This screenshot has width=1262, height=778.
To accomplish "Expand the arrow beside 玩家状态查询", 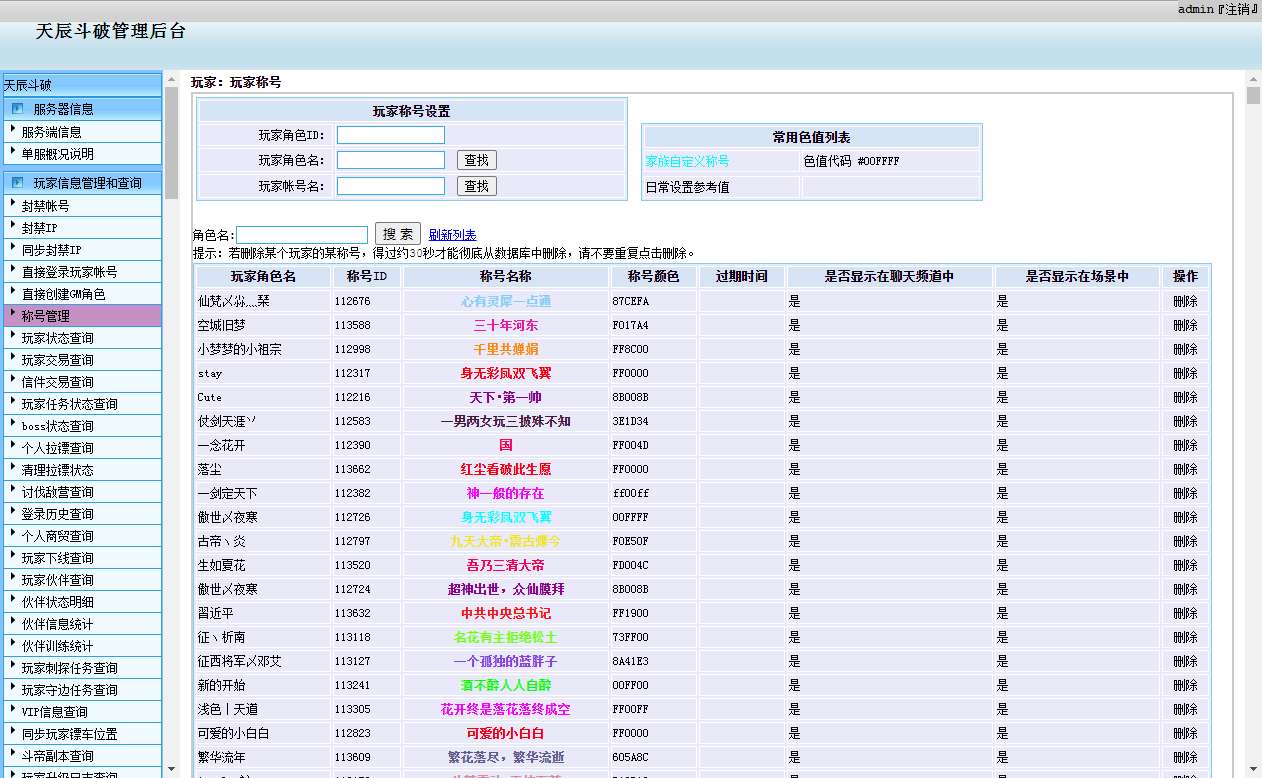I will click(13, 336).
